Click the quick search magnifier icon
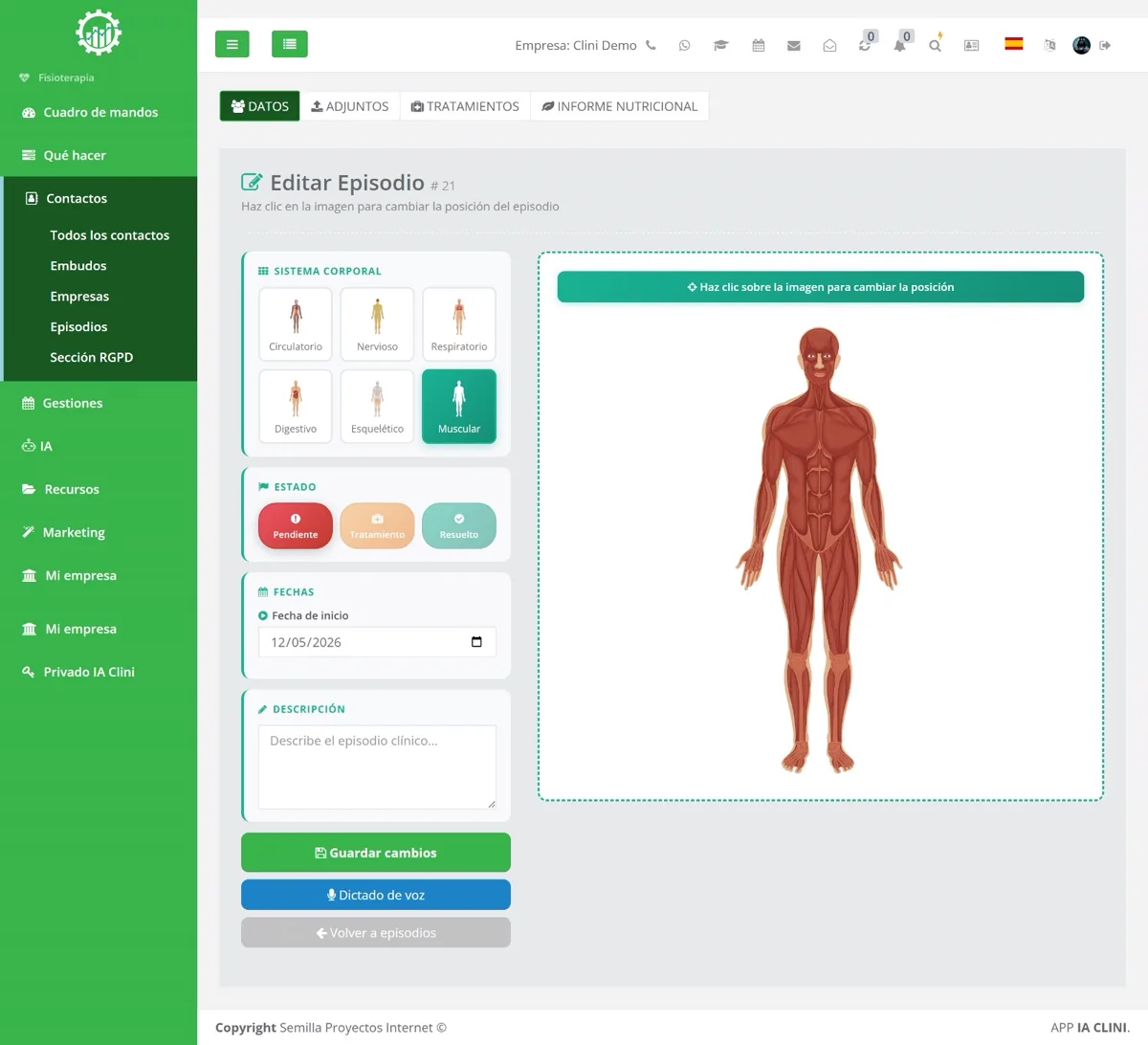 pyautogui.click(x=936, y=44)
